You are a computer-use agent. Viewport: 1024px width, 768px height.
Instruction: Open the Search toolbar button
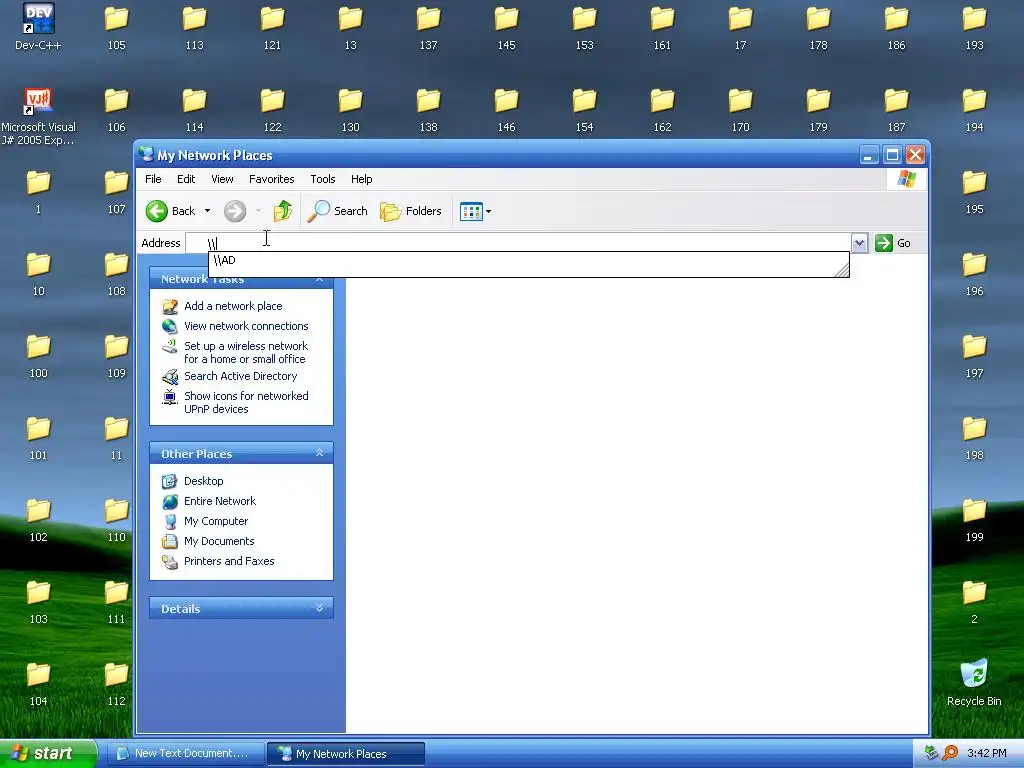pyautogui.click(x=338, y=211)
